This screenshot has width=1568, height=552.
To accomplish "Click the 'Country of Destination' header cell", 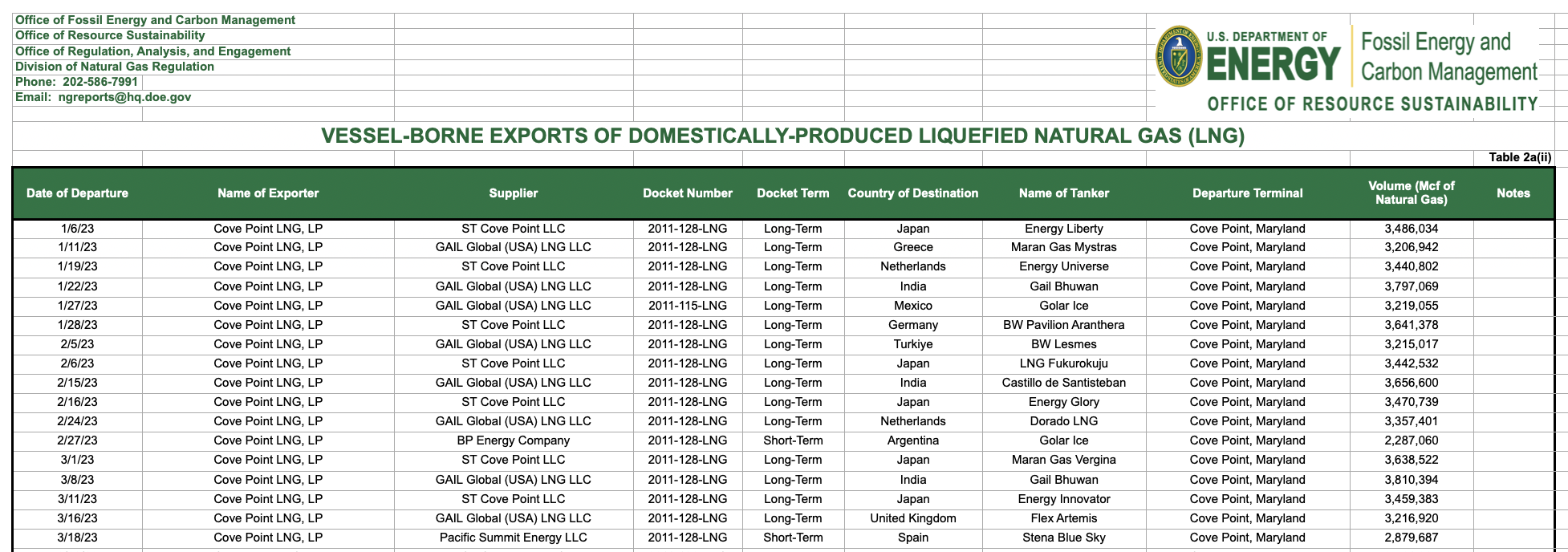I will click(913, 193).
